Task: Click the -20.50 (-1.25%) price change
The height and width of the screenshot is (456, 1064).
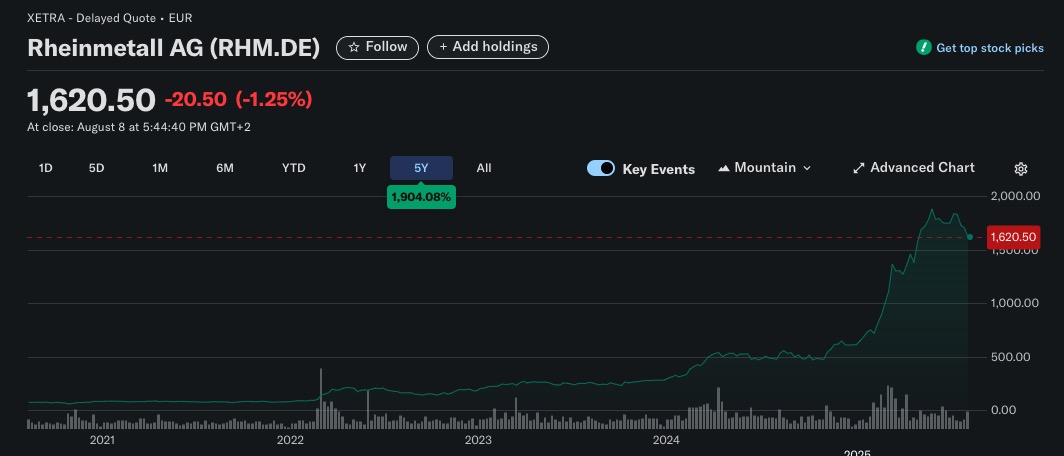Action: pyautogui.click(x=238, y=99)
